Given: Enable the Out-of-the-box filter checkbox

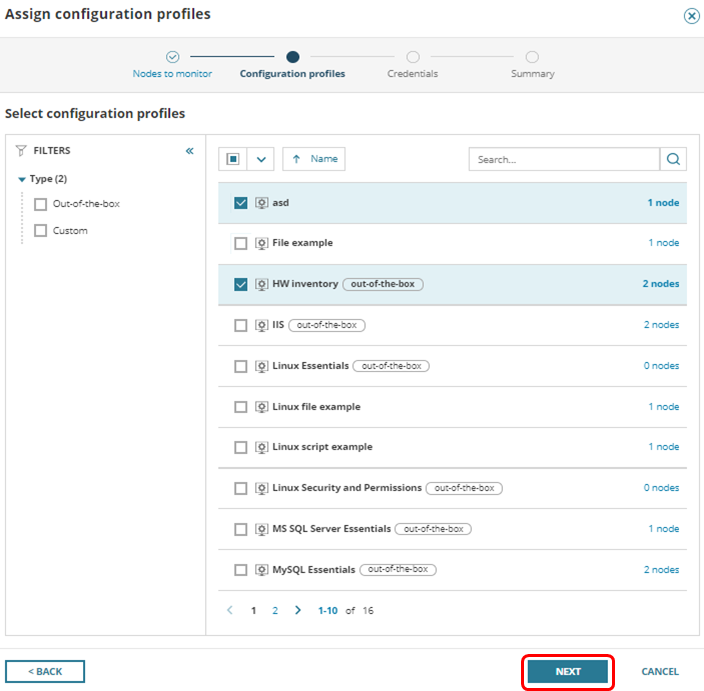Looking at the screenshot, I should pyautogui.click(x=41, y=204).
